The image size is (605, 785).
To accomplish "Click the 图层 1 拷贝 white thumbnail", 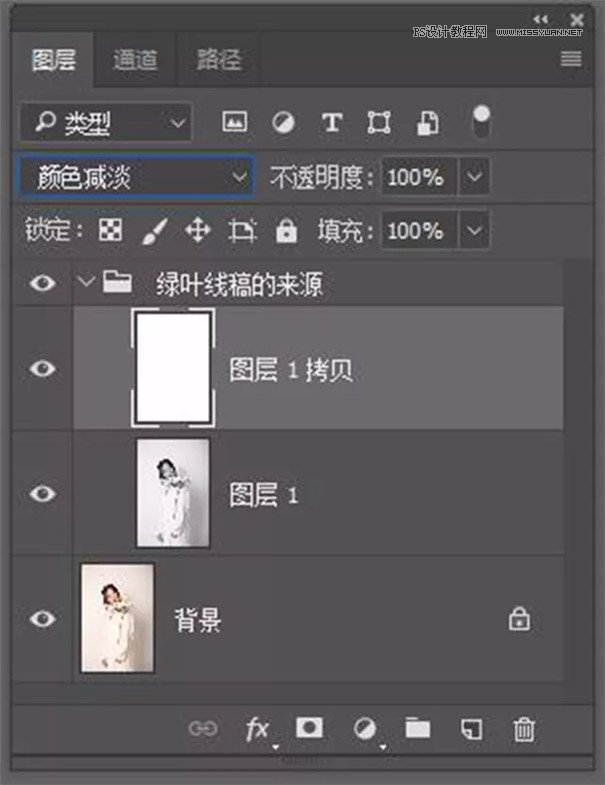I will [173, 367].
